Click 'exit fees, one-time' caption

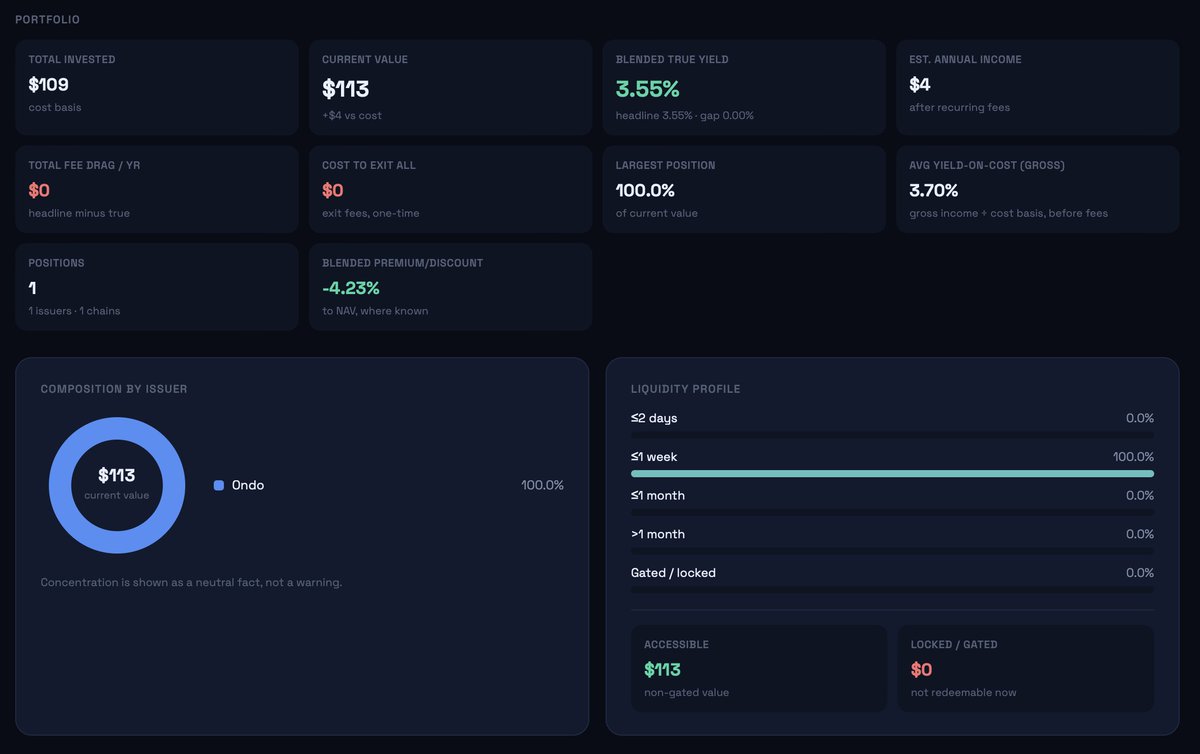(371, 213)
